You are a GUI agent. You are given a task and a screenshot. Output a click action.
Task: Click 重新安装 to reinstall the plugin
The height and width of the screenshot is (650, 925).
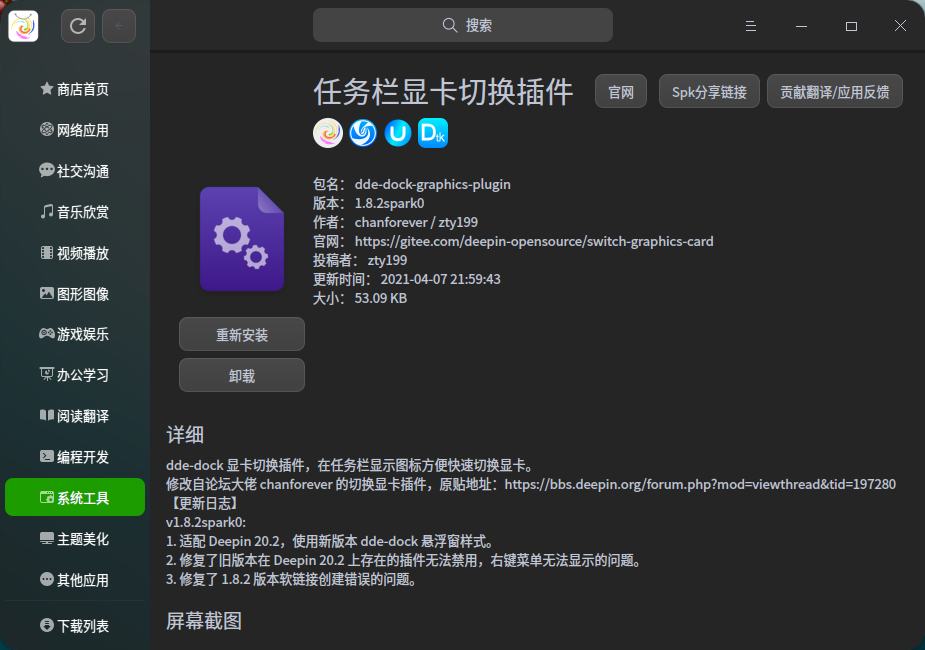pos(242,334)
